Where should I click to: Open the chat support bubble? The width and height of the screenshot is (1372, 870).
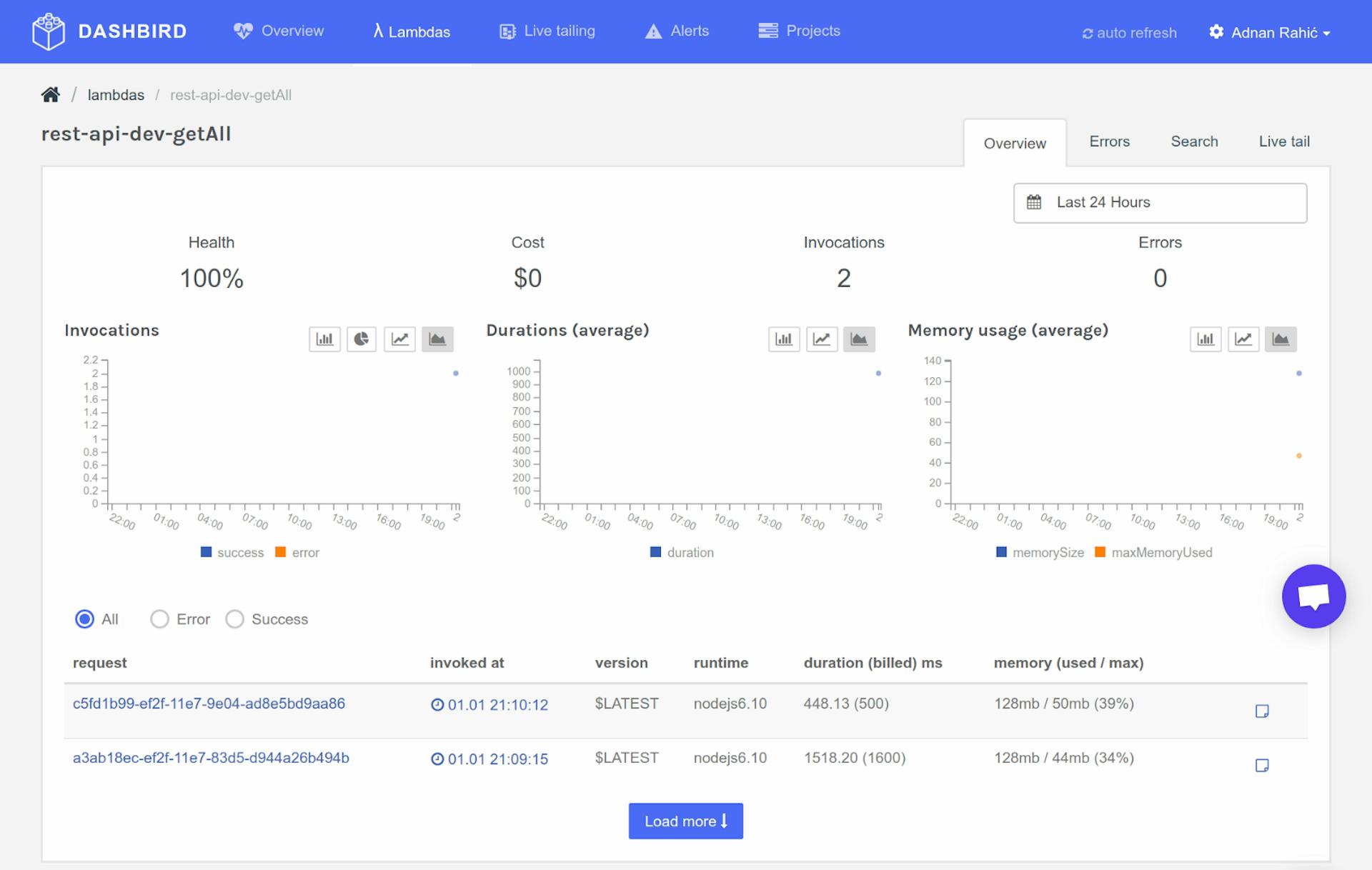tap(1313, 596)
